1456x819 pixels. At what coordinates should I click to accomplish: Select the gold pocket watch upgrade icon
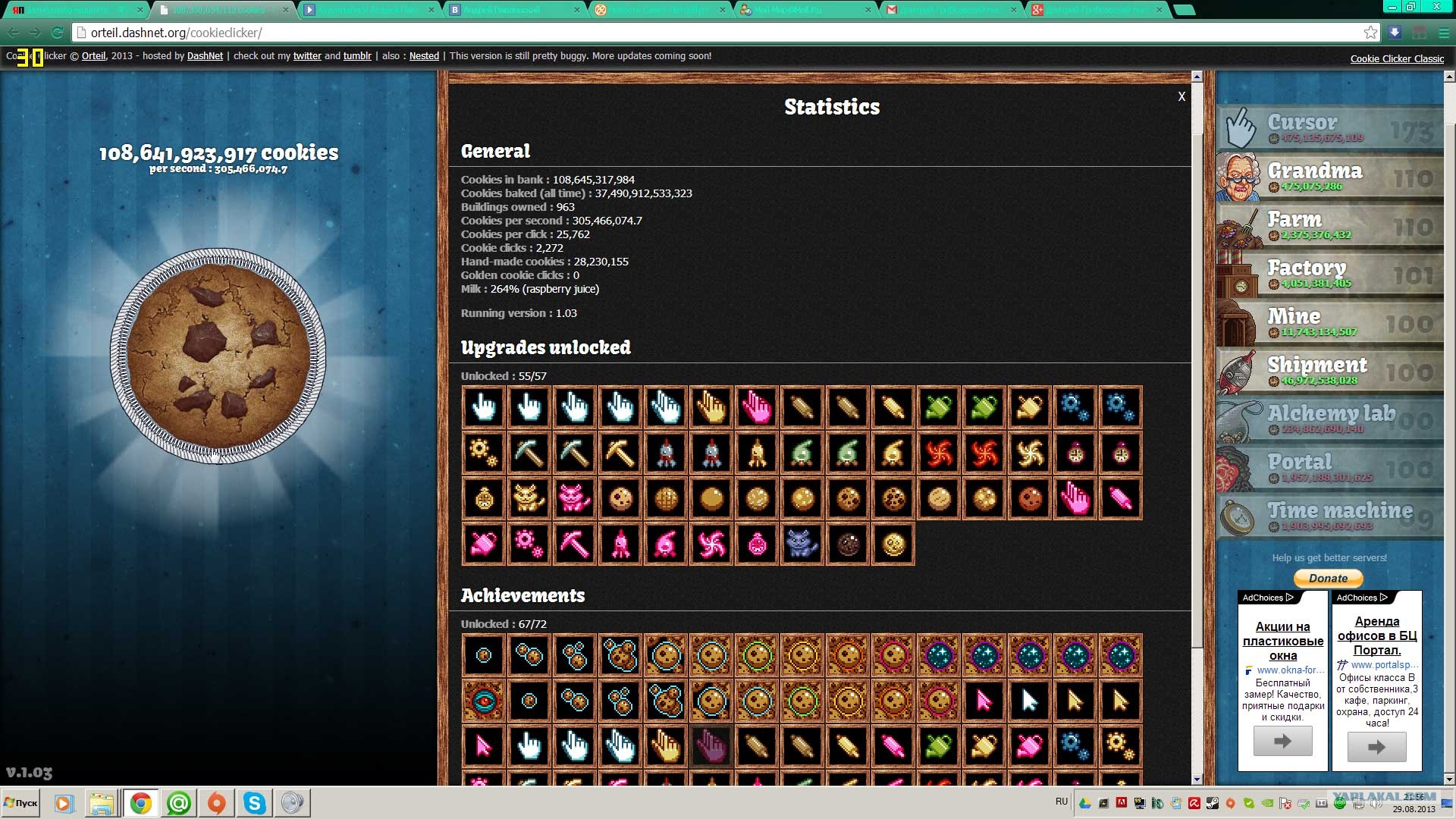tap(484, 499)
